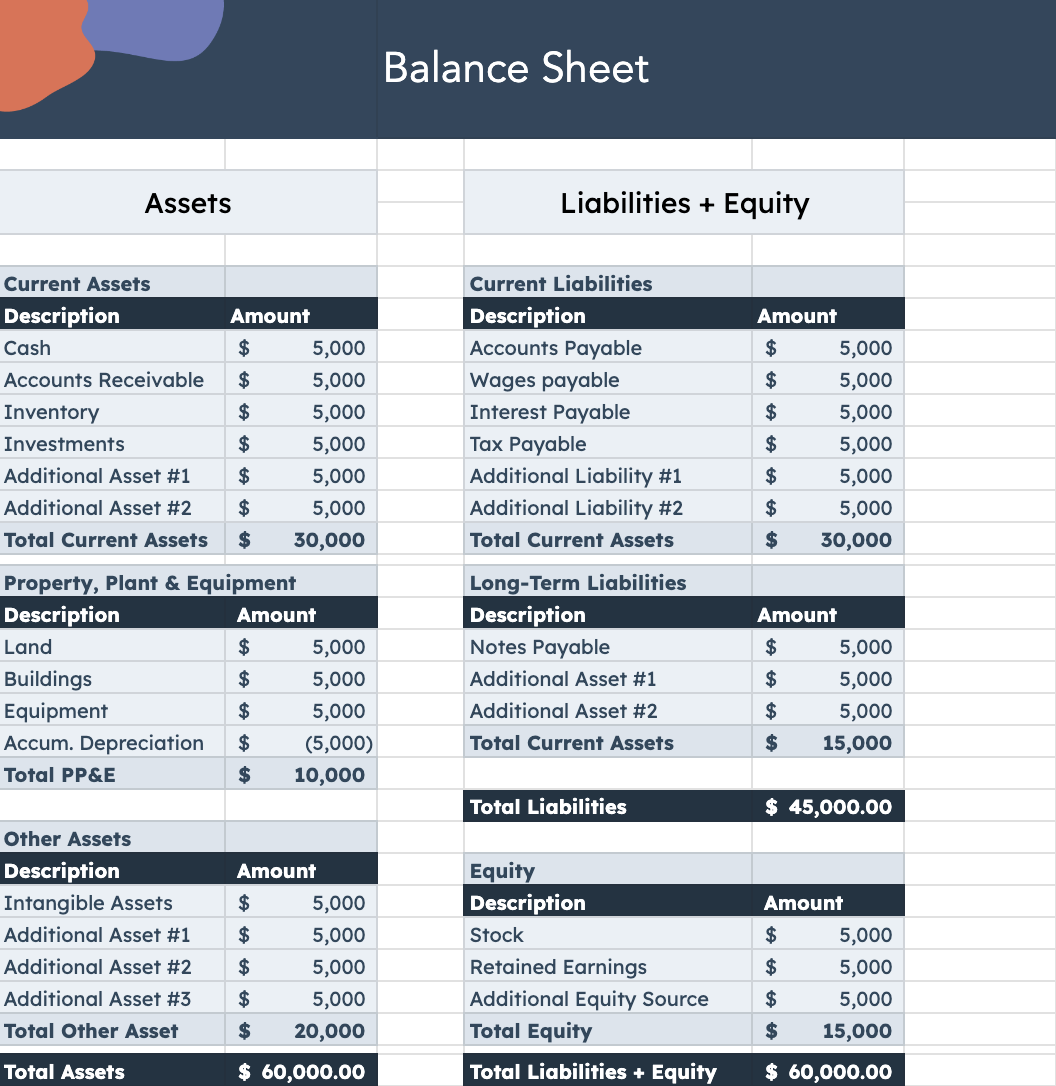Click the Total PP&E label cell

[112, 775]
